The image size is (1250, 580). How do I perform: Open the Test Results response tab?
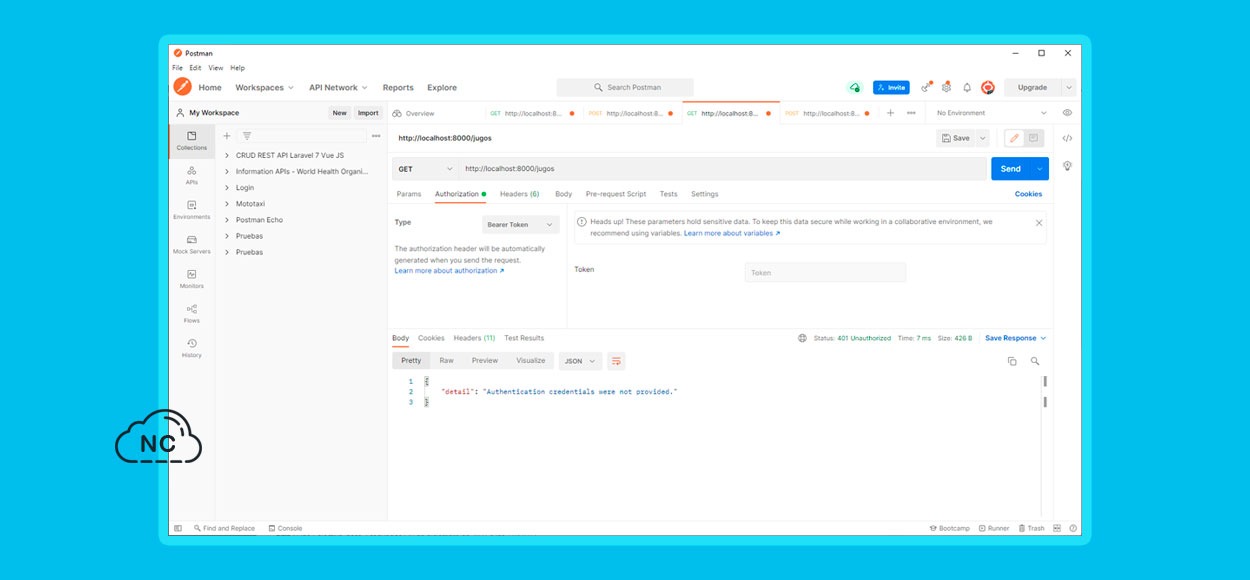click(x=524, y=338)
